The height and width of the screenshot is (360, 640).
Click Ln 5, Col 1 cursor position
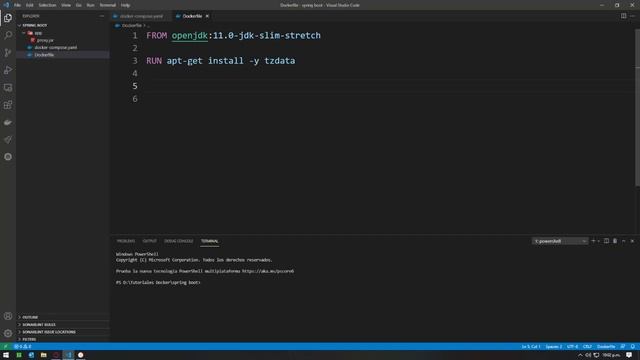tap(531, 347)
